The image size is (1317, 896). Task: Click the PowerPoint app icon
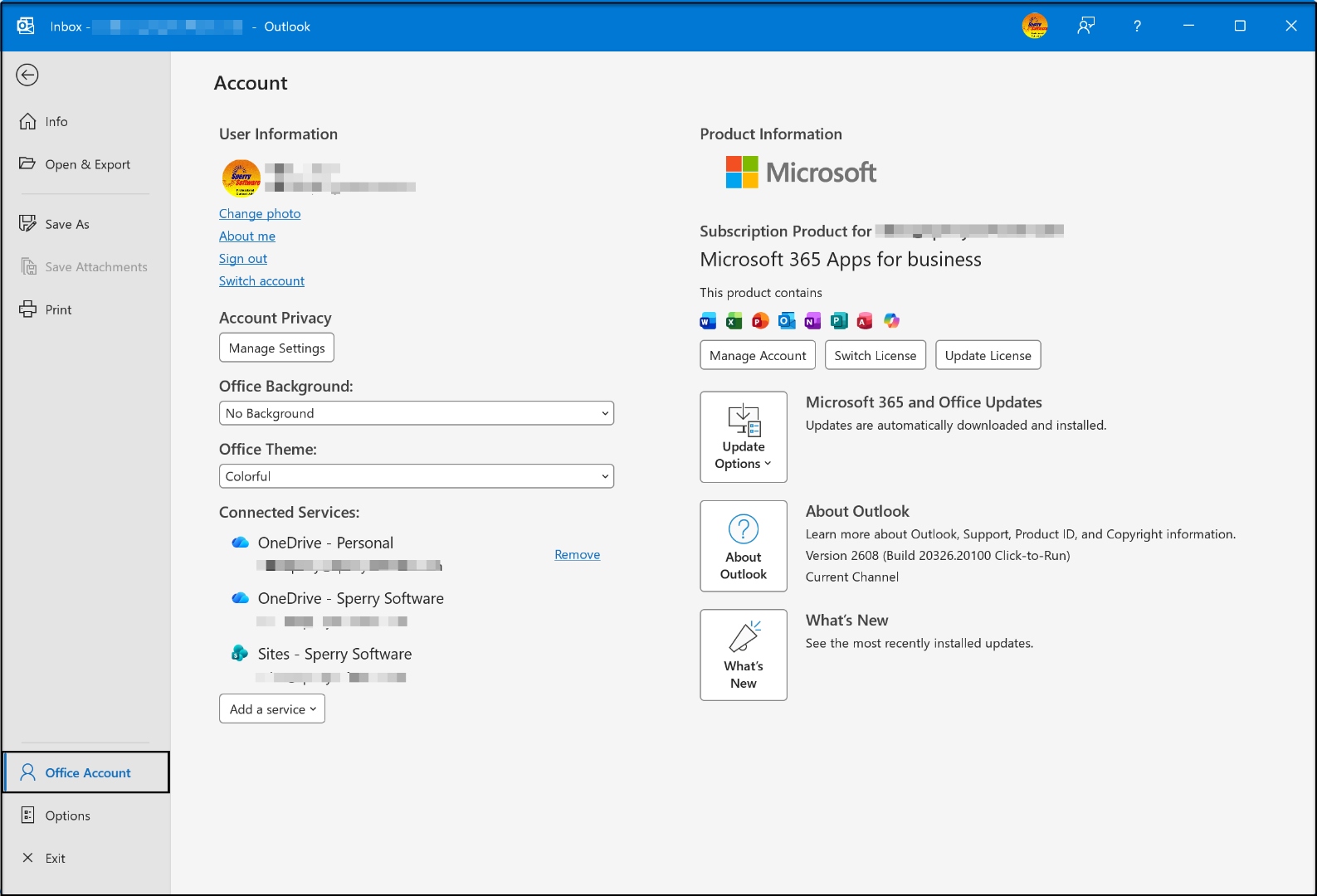coord(760,321)
